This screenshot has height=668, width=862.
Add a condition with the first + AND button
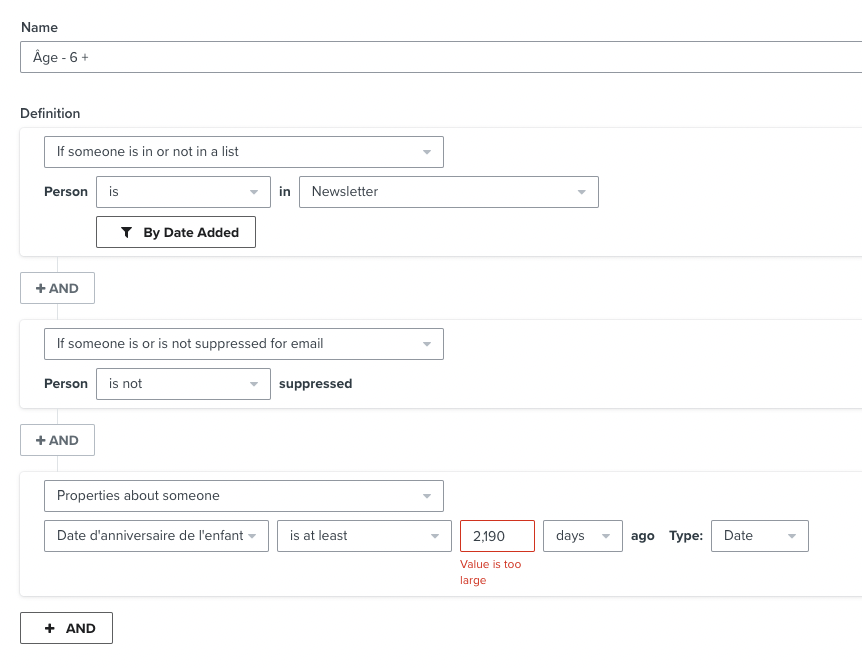tap(57, 288)
